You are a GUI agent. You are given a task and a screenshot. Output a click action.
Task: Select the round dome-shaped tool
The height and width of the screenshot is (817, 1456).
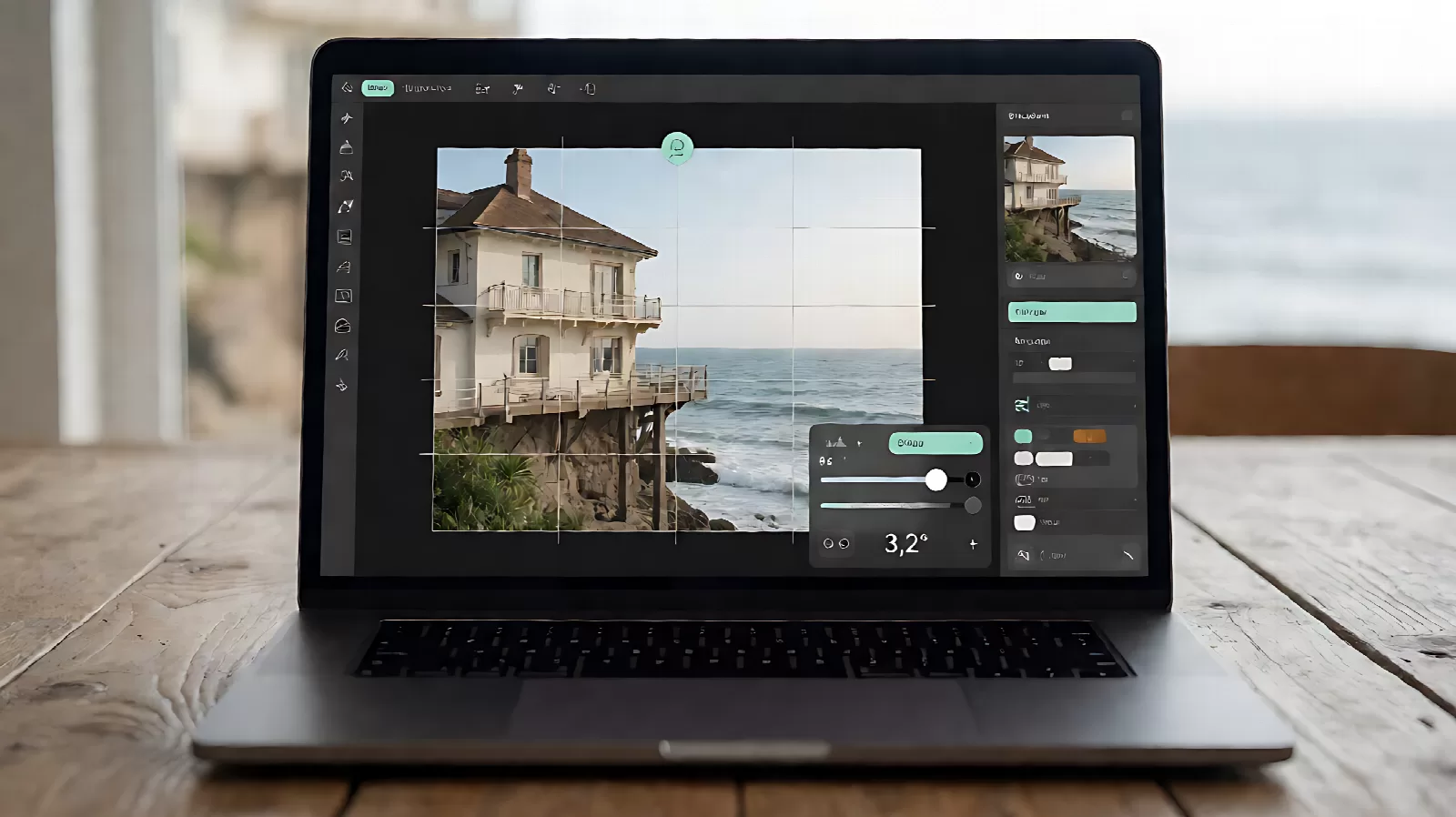pos(342,326)
